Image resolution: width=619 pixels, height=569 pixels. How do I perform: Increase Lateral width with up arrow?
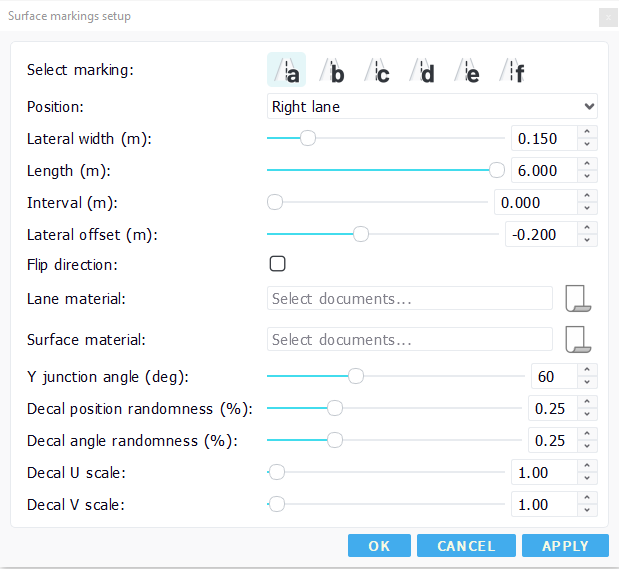click(588, 132)
